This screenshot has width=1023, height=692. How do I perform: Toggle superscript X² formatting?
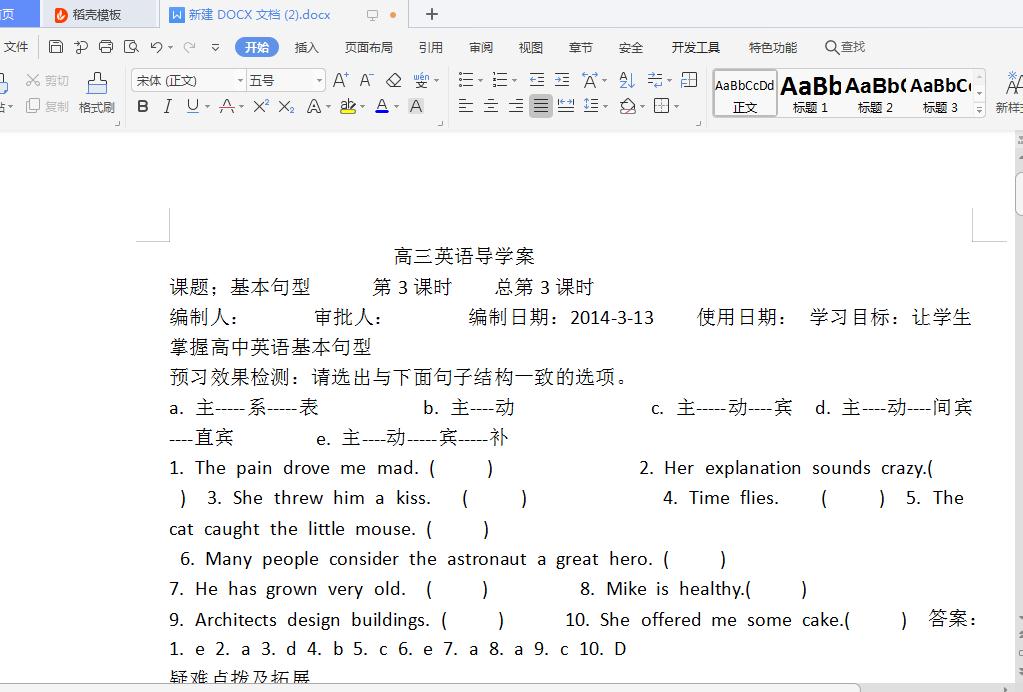pyautogui.click(x=261, y=106)
